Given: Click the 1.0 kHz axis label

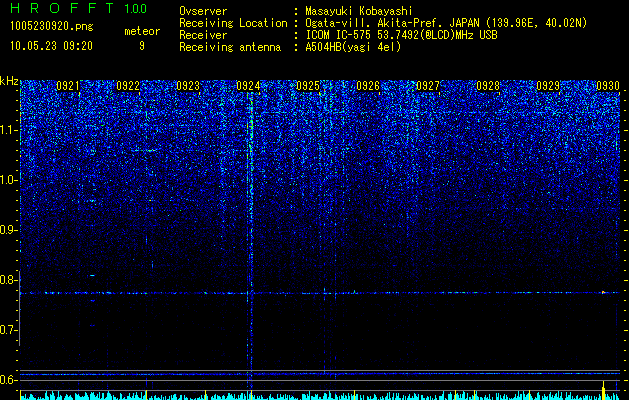Looking at the screenshot, I should point(9,180).
